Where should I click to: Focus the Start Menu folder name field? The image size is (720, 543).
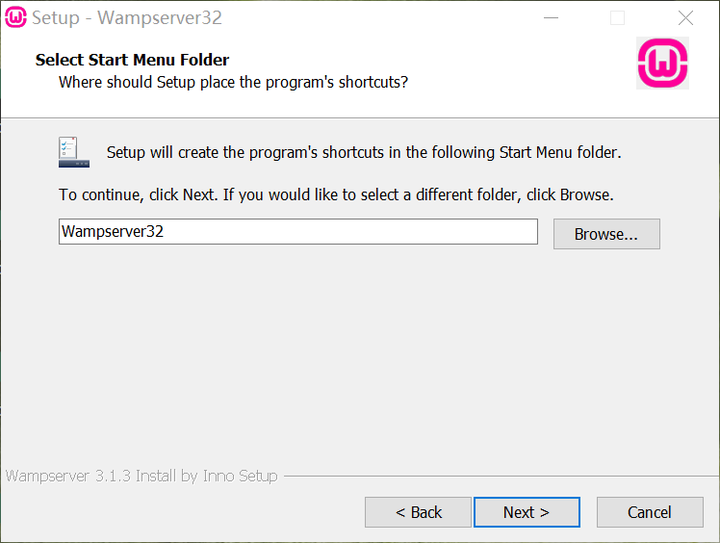298,232
